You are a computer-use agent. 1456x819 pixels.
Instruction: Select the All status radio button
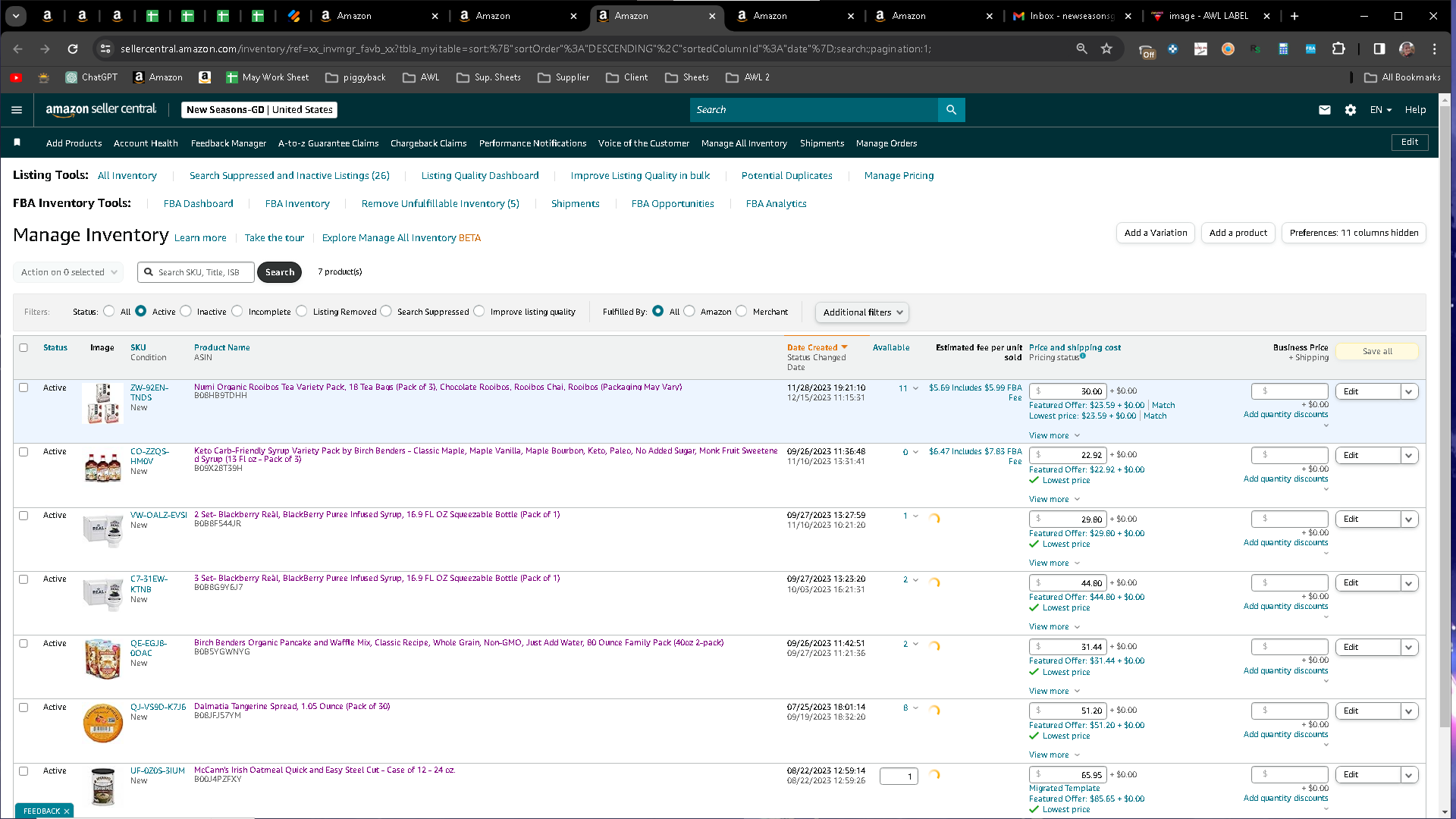[x=109, y=311]
